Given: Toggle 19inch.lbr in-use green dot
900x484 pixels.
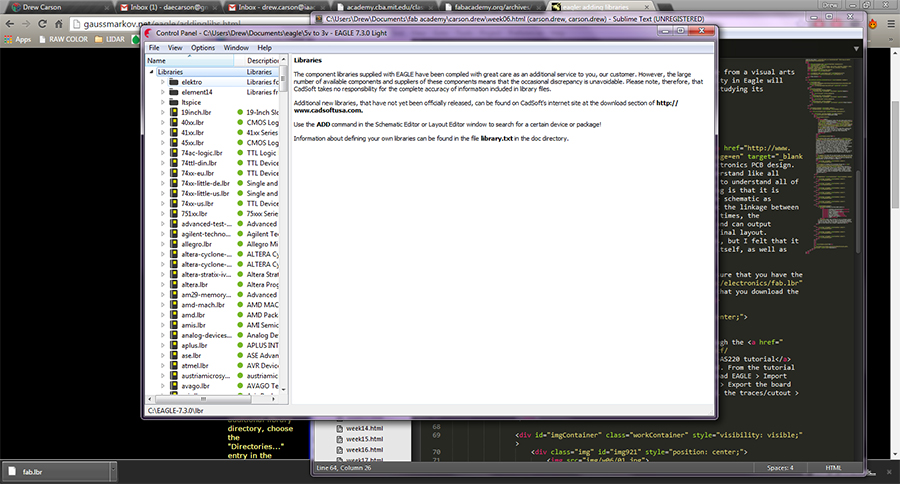Looking at the screenshot, I should (240, 113).
